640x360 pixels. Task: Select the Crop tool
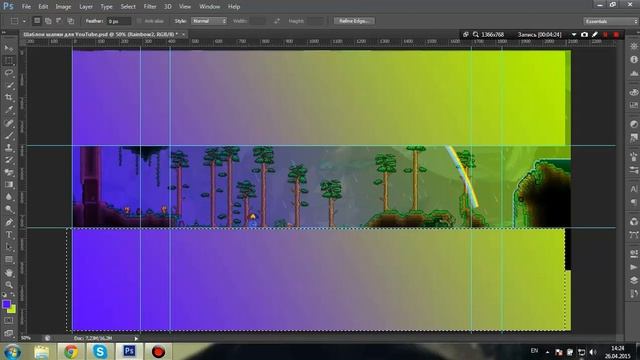click(9, 98)
